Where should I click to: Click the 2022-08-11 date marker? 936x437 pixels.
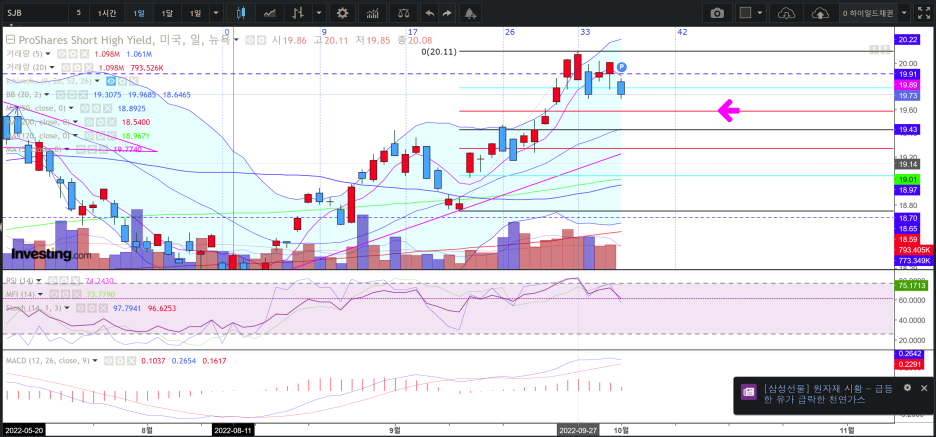point(233,429)
